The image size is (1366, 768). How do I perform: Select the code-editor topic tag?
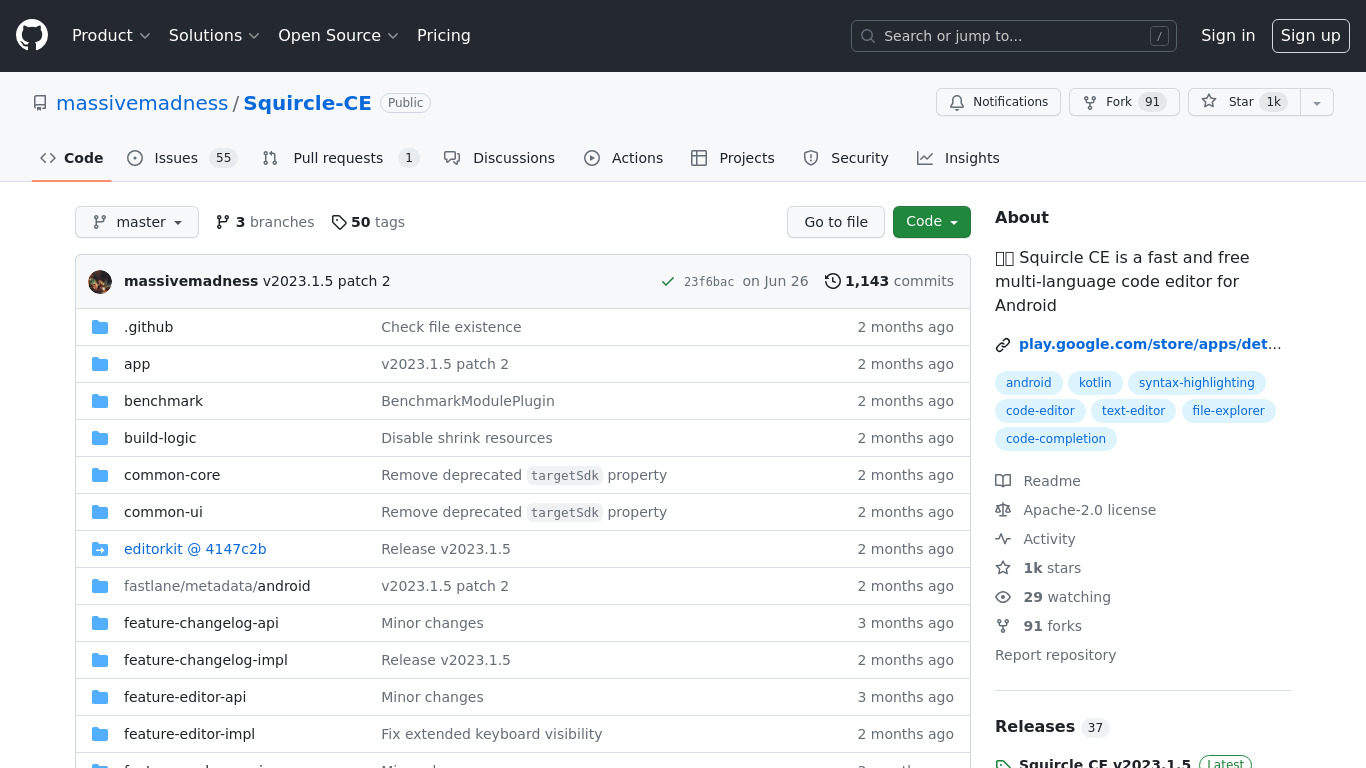pyautogui.click(x=1040, y=411)
